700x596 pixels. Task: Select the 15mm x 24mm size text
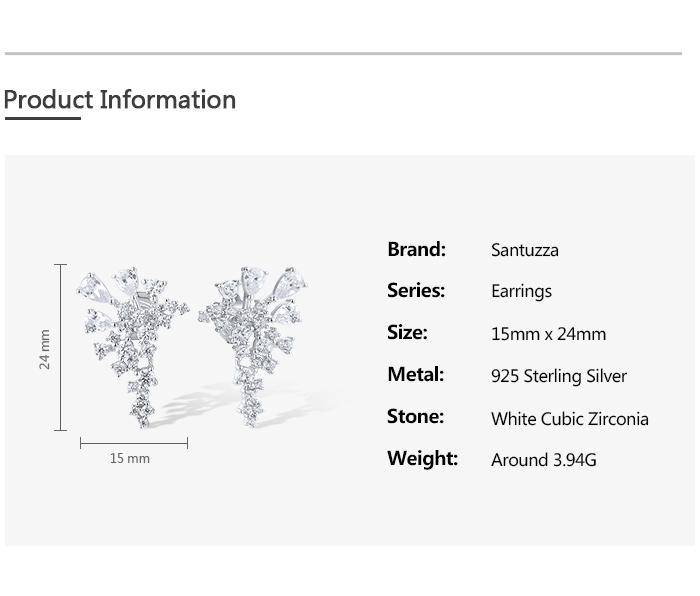tap(548, 334)
